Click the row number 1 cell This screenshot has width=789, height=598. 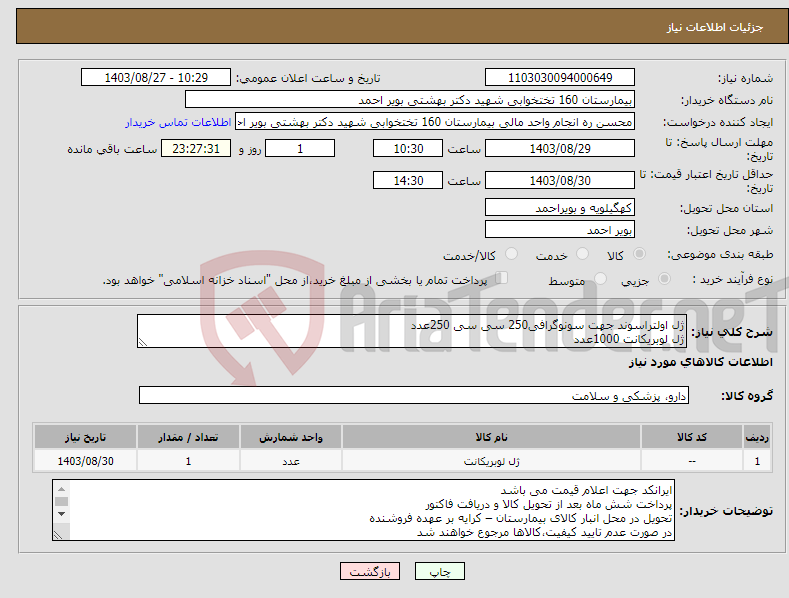[757, 461]
